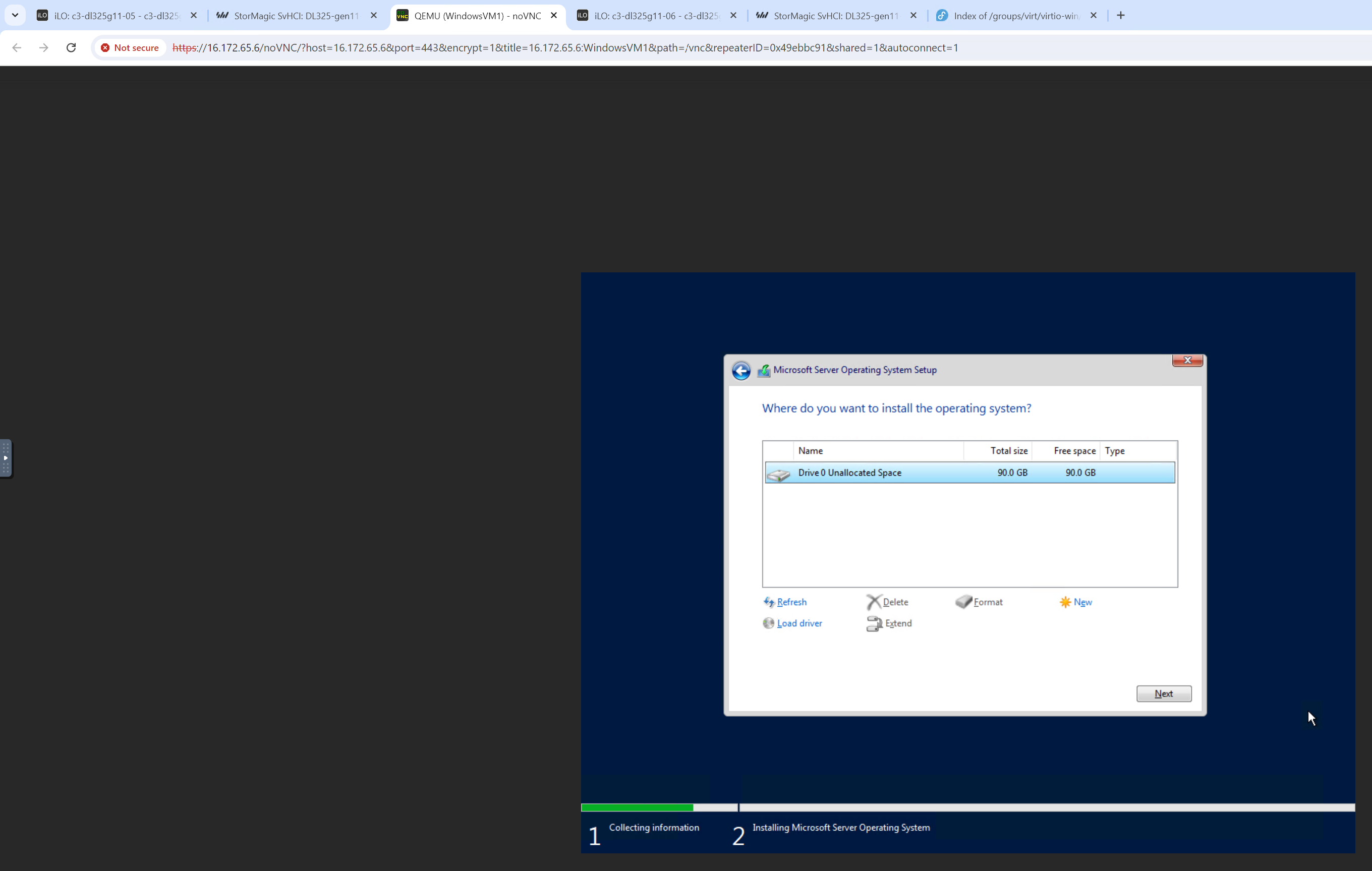The image size is (1372, 871).
Task: Open the noVNC side control panel handle
Action: click(x=6, y=458)
